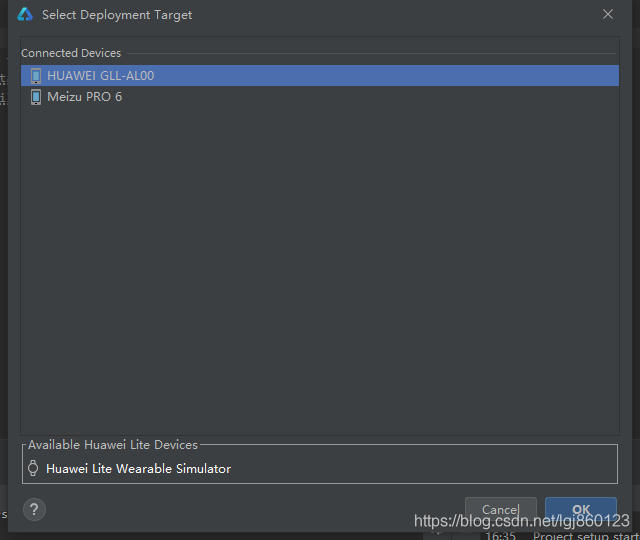Open help with the question mark button
Image resolution: width=640 pixels, height=540 pixels.
pos(34,509)
